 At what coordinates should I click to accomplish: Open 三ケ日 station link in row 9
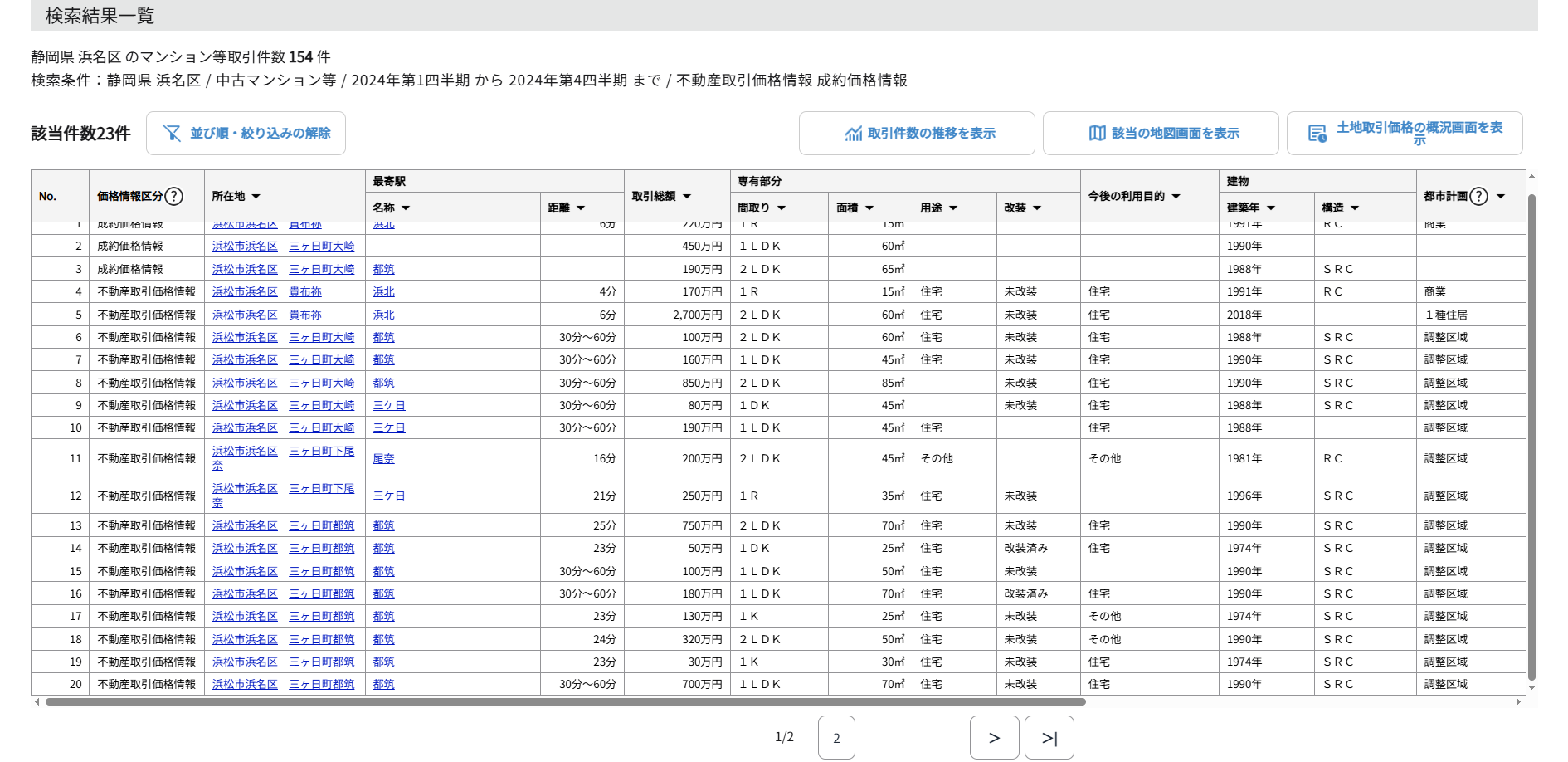pyautogui.click(x=389, y=406)
